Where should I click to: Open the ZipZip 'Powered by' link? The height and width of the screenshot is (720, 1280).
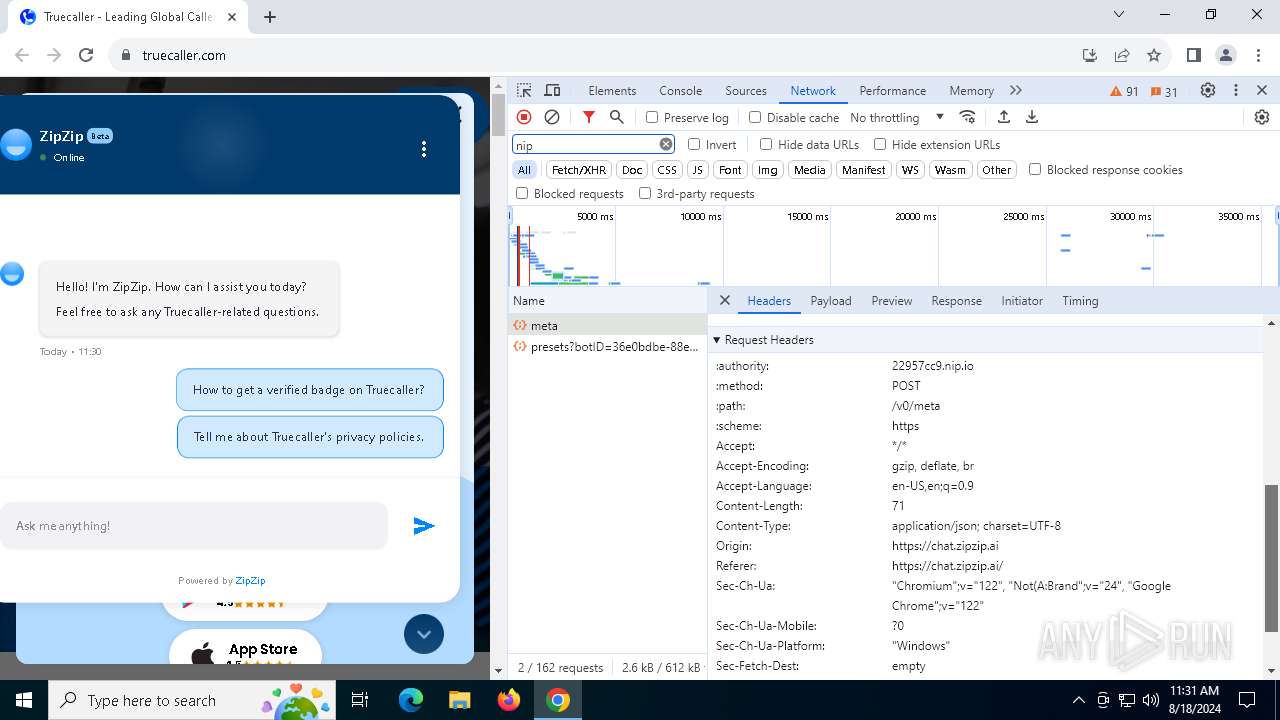point(250,580)
